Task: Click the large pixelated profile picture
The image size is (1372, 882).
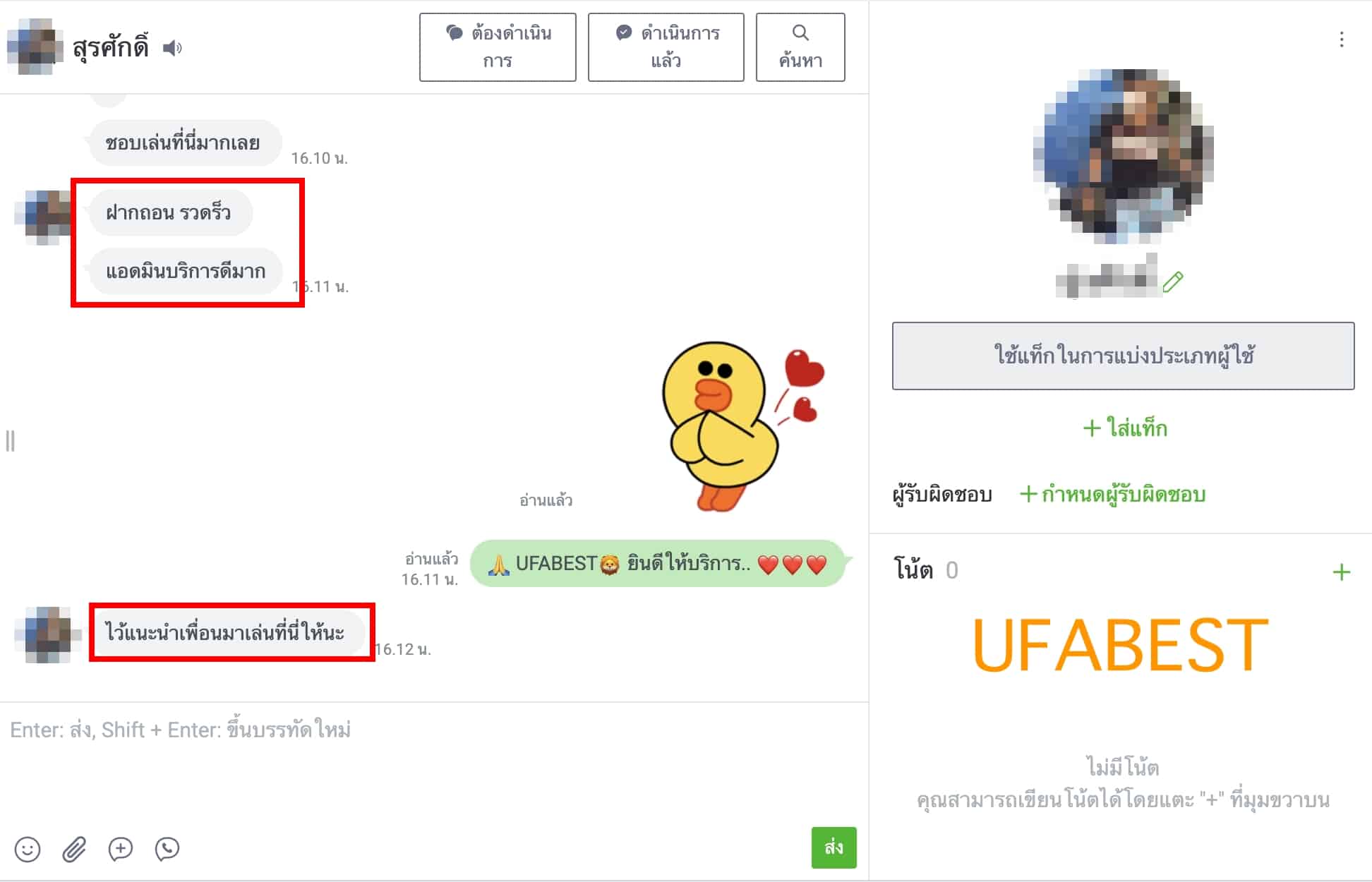Action: (x=1123, y=155)
